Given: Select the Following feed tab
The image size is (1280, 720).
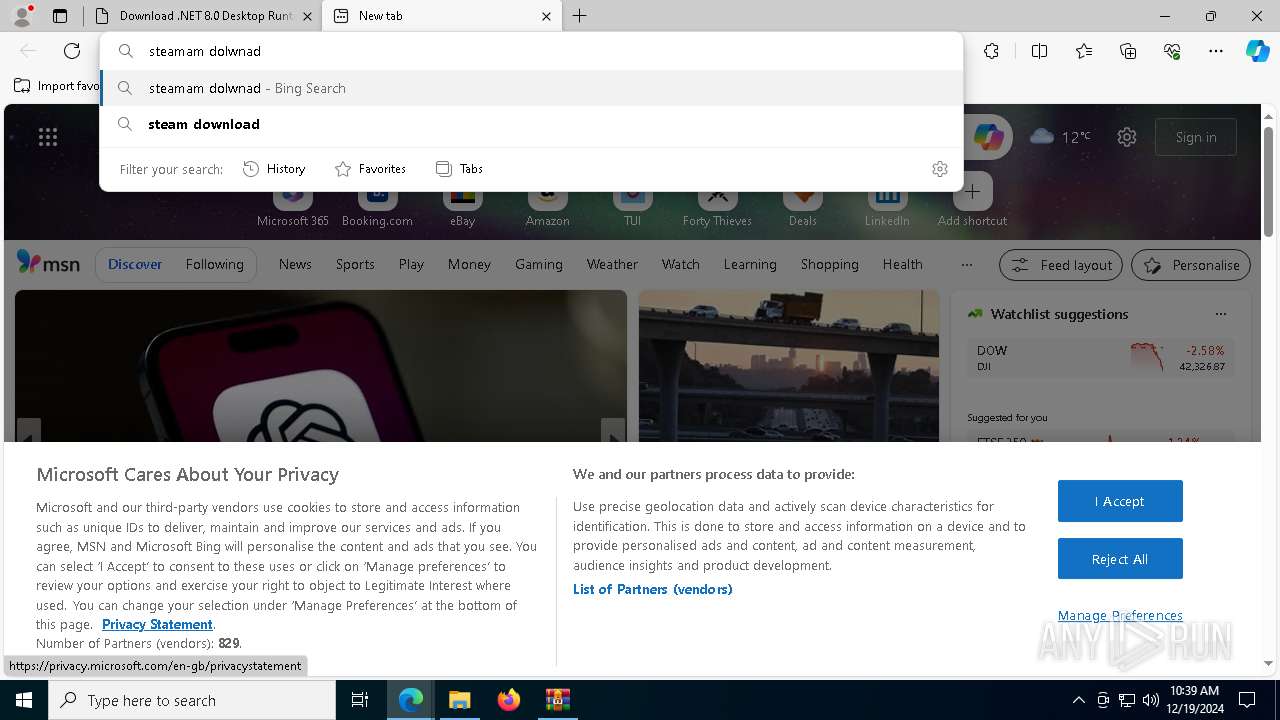Looking at the screenshot, I should click(214, 265).
